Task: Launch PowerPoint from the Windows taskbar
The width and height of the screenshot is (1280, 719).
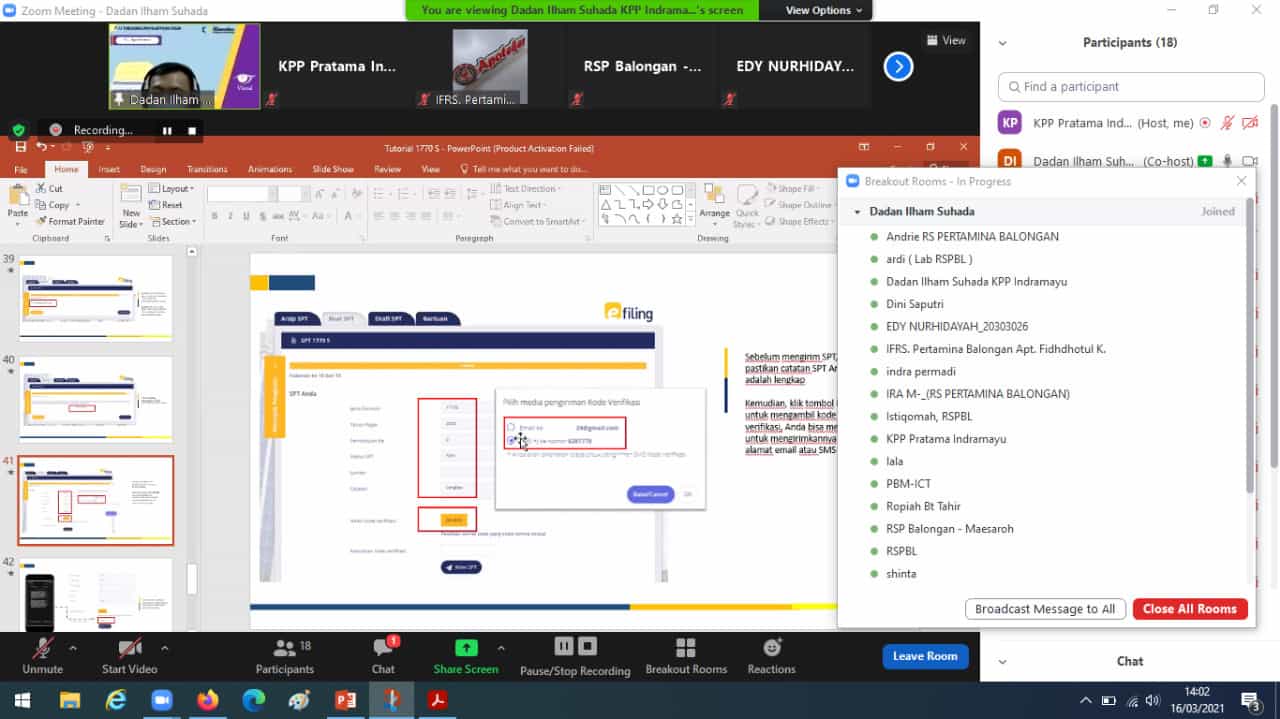Action: [x=346, y=700]
